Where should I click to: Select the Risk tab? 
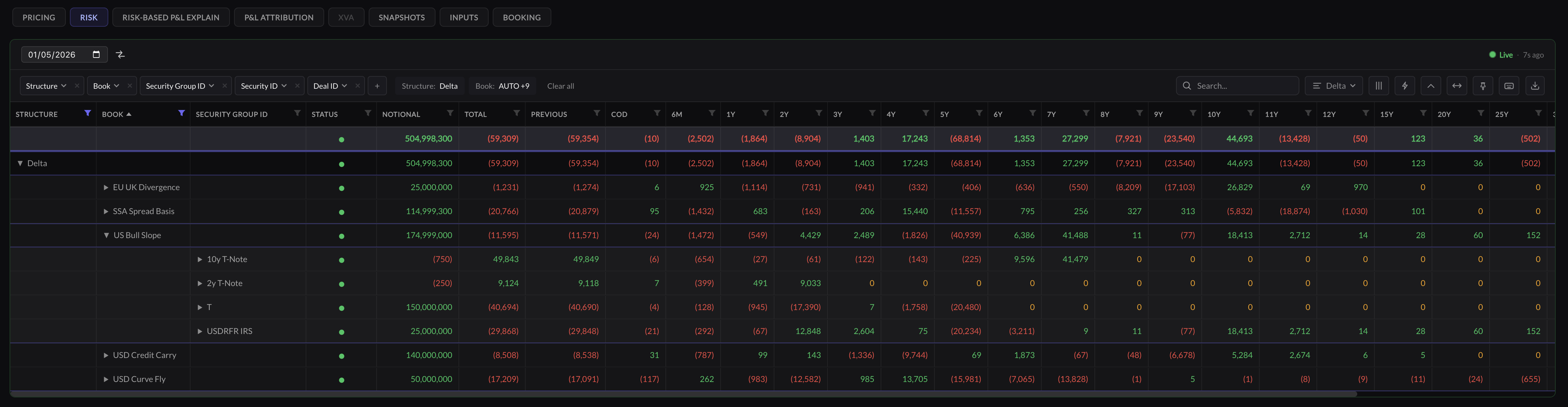89,17
